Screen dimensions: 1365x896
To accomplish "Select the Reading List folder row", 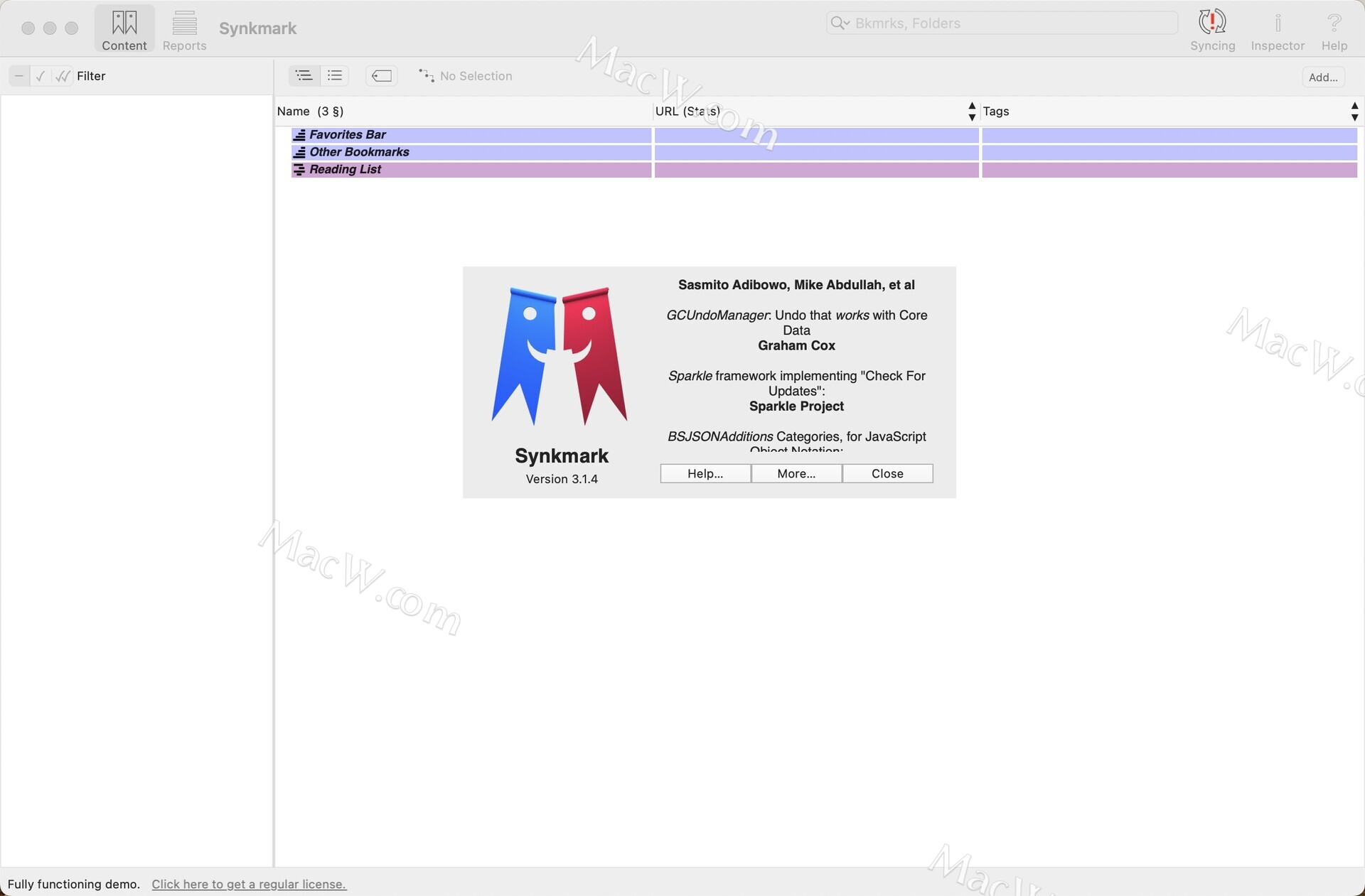I will click(x=824, y=169).
